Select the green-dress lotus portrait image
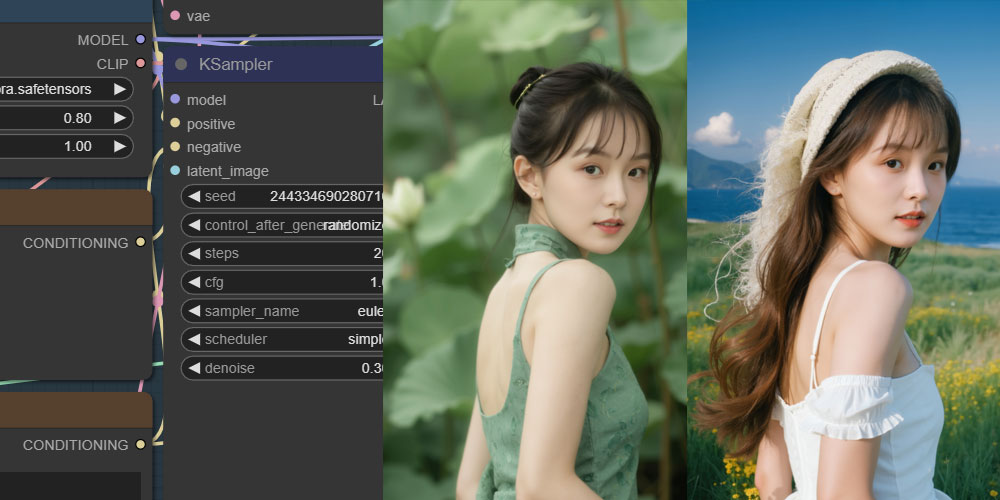1000x500 pixels. coord(535,250)
